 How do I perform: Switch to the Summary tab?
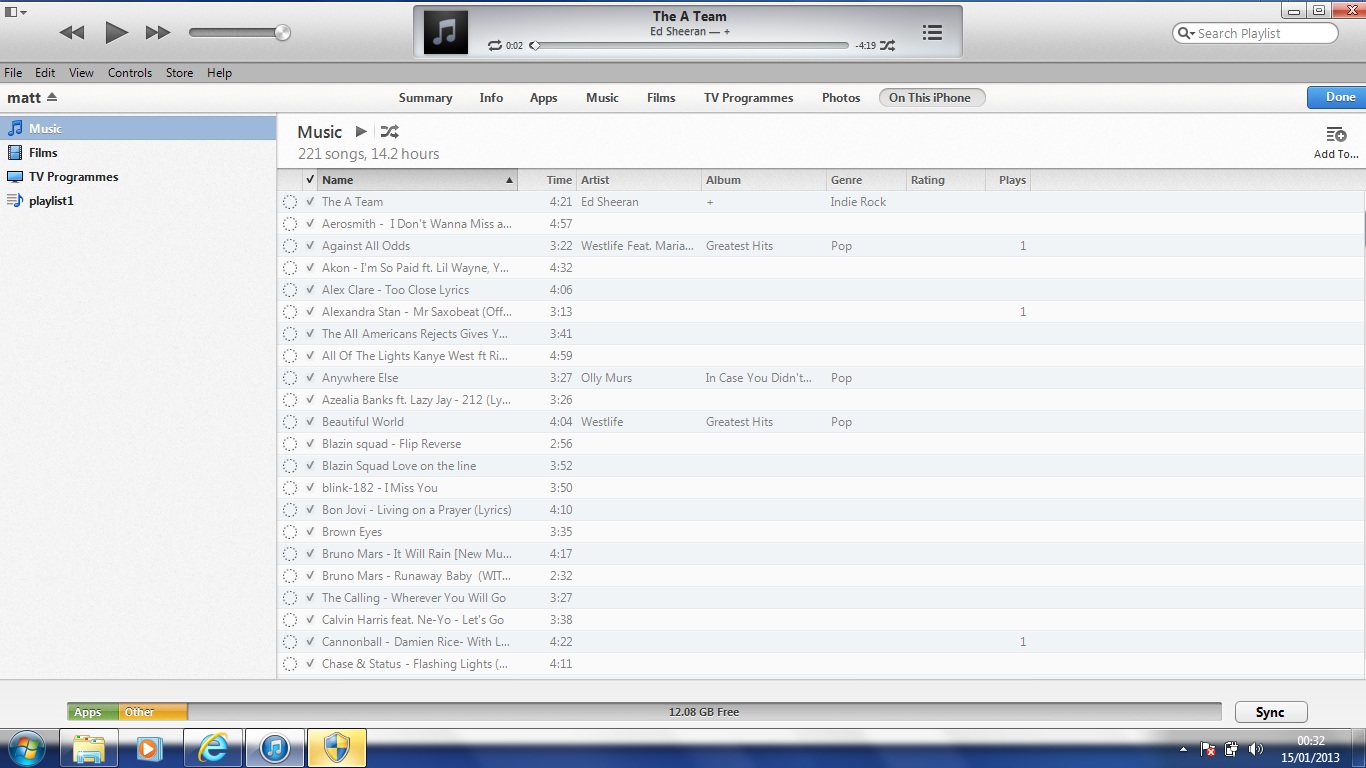[x=425, y=98]
